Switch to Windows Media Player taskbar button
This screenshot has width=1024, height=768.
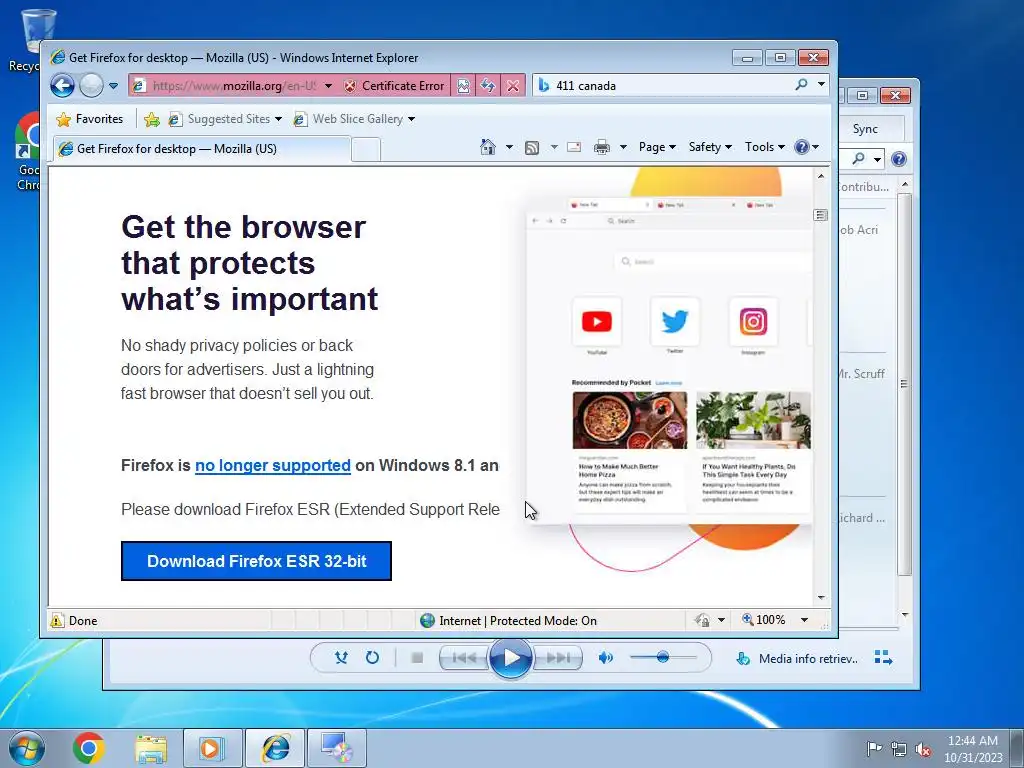click(x=212, y=748)
